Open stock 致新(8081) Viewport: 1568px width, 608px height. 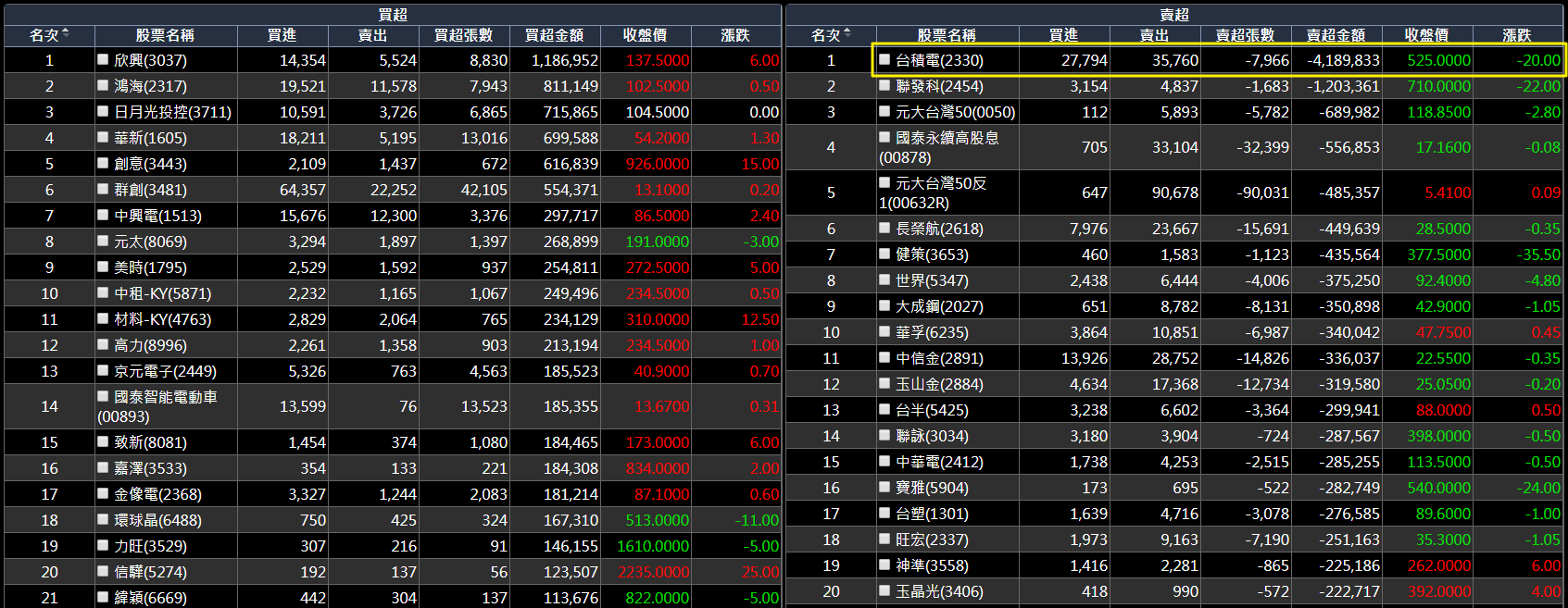click(x=150, y=442)
